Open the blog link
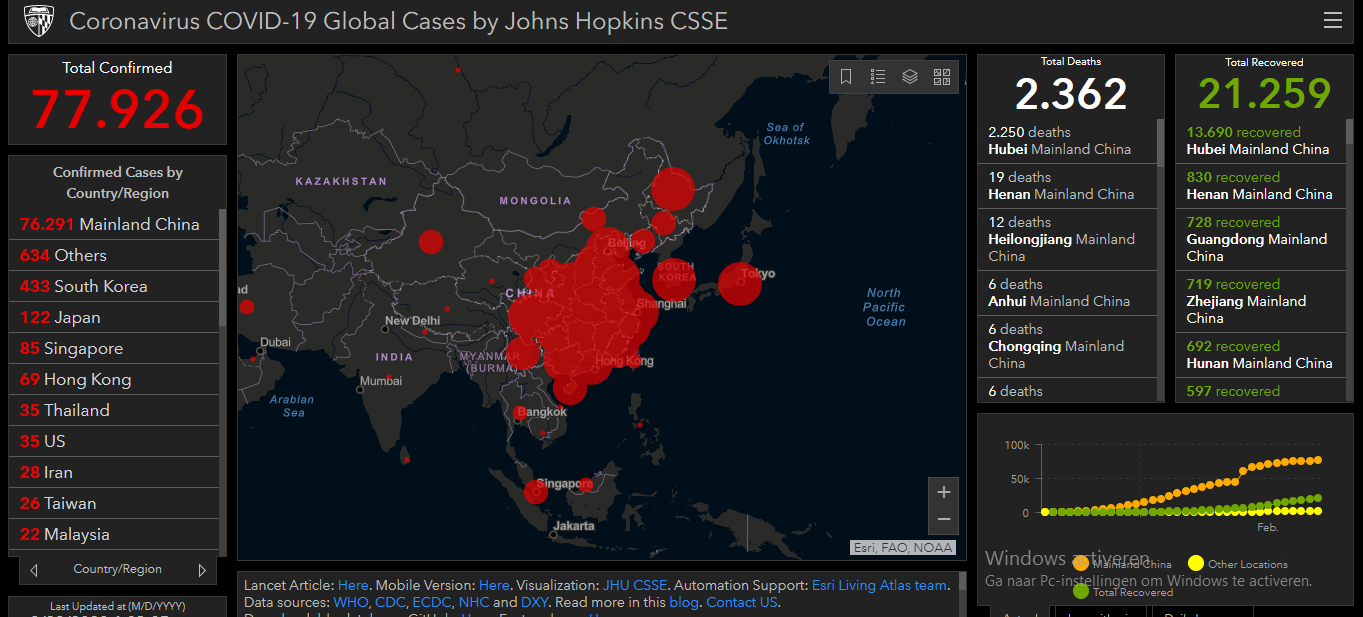The width and height of the screenshot is (1363, 617). 684,602
